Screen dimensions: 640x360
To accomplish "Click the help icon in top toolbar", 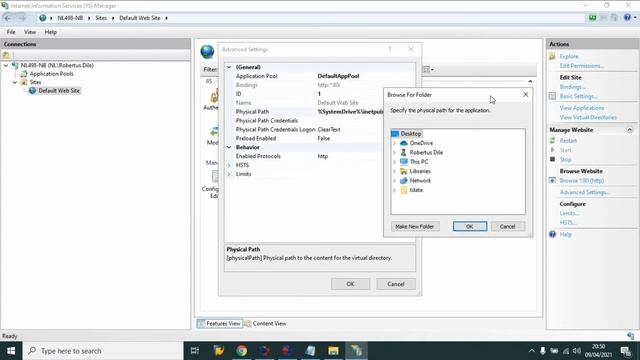I will coord(627,17).
